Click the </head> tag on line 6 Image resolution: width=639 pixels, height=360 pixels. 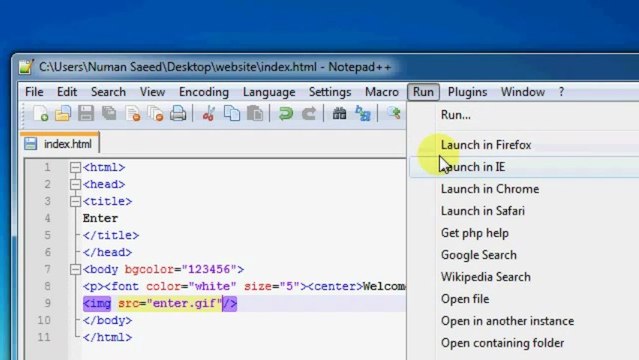click(108, 253)
